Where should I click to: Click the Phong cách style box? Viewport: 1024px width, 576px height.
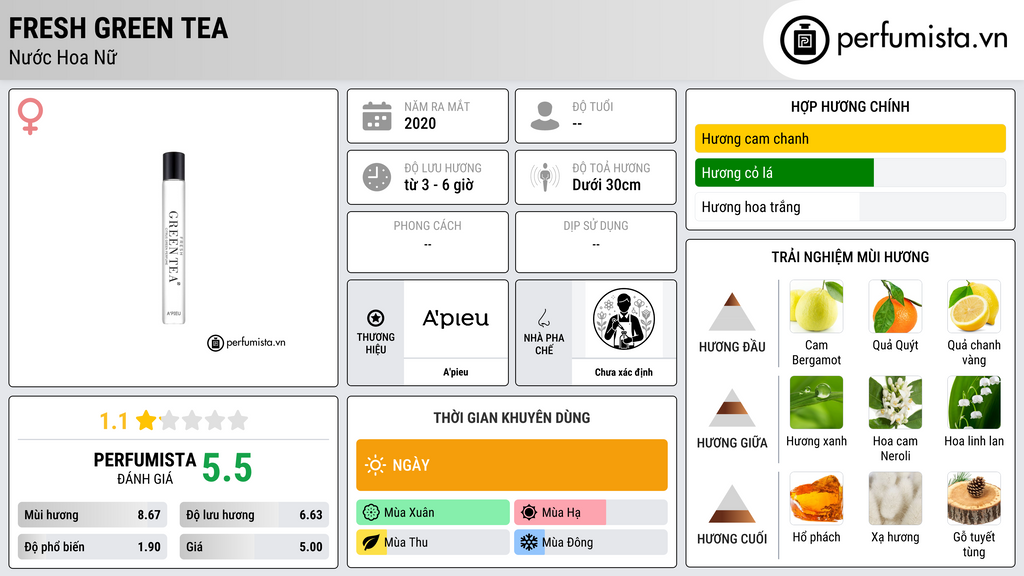(428, 242)
